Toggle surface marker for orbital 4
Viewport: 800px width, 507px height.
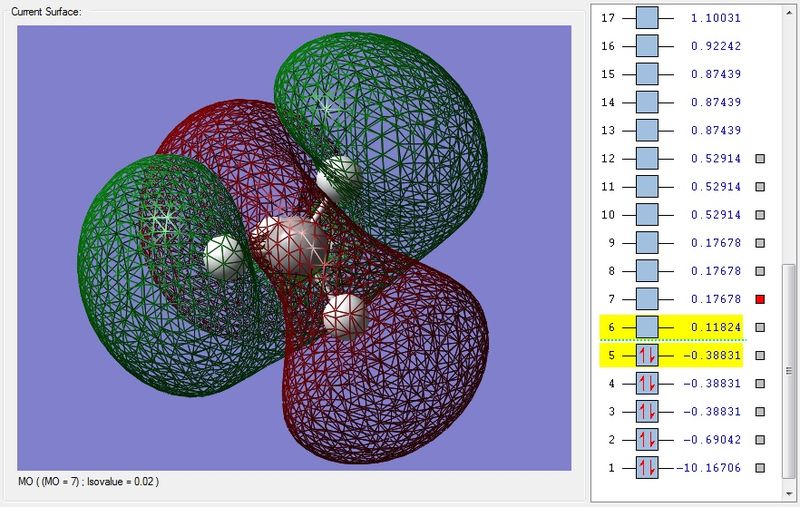pyautogui.click(x=760, y=383)
